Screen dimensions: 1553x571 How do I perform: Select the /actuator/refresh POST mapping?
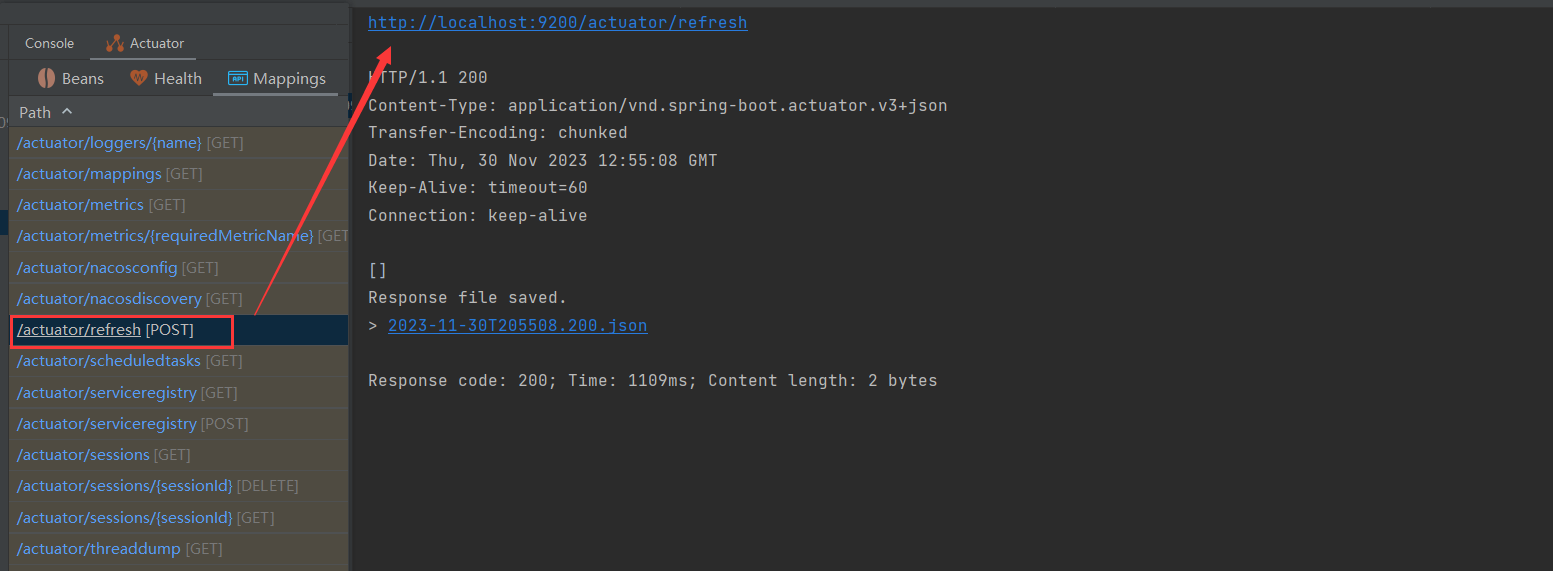(x=79, y=330)
